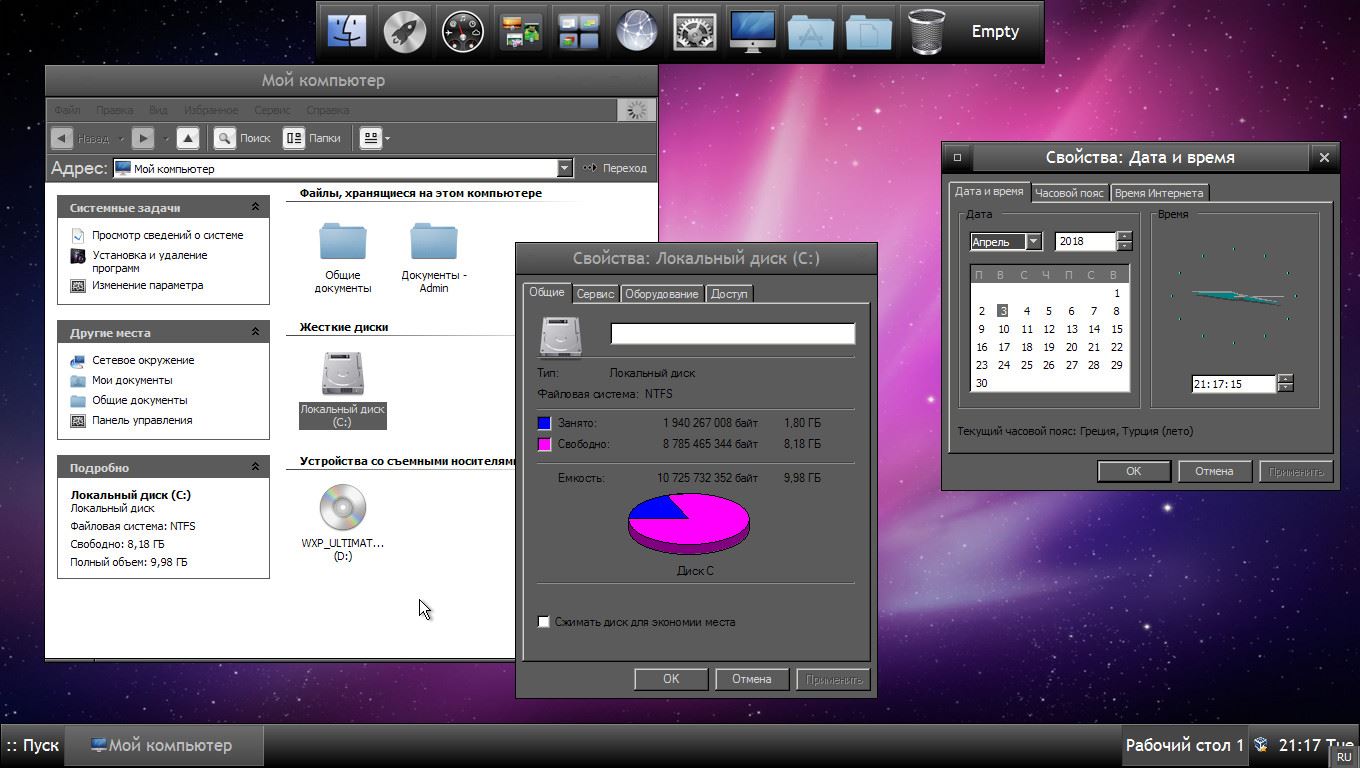Image resolution: width=1360 pixels, height=768 pixels.
Task: Open the Сервис menu in My Computer
Action: click(272, 110)
